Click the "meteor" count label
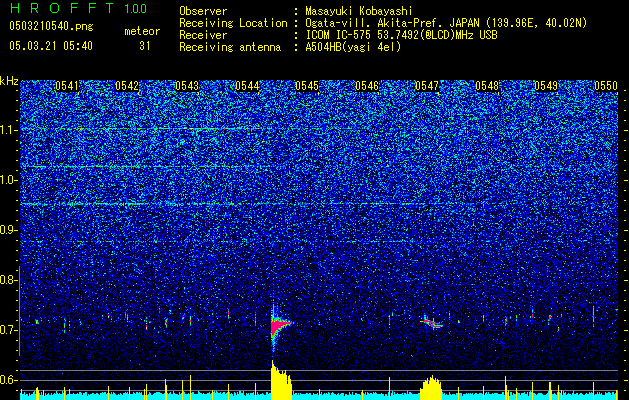 (x=142, y=31)
